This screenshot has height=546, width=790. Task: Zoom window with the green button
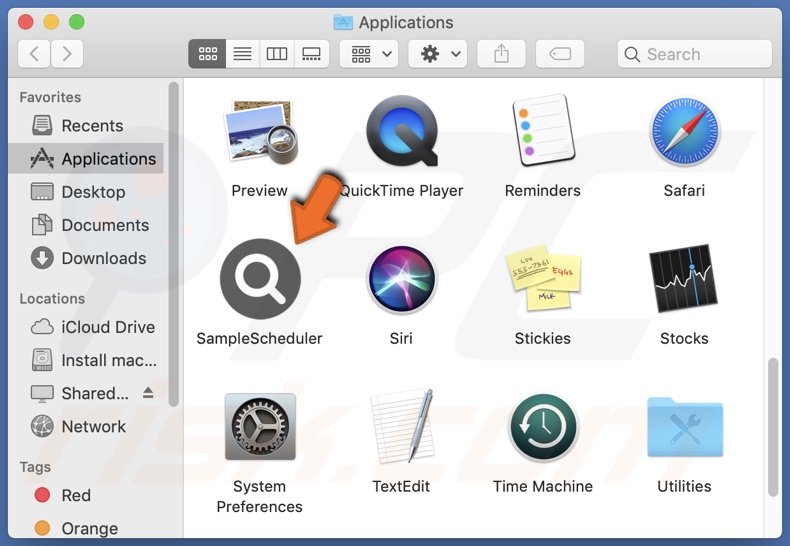77,22
